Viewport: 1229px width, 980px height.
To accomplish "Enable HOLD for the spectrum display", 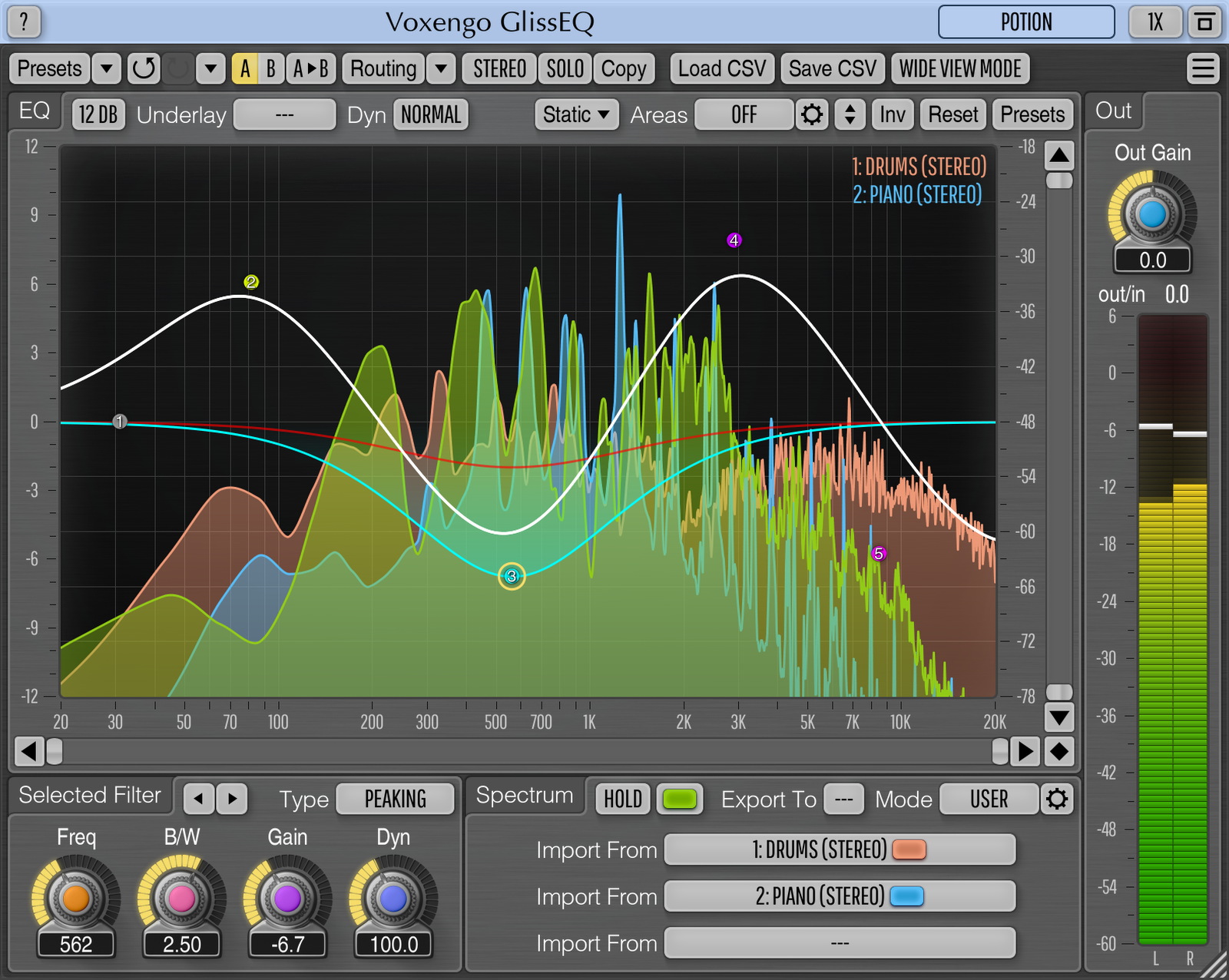I will click(622, 799).
